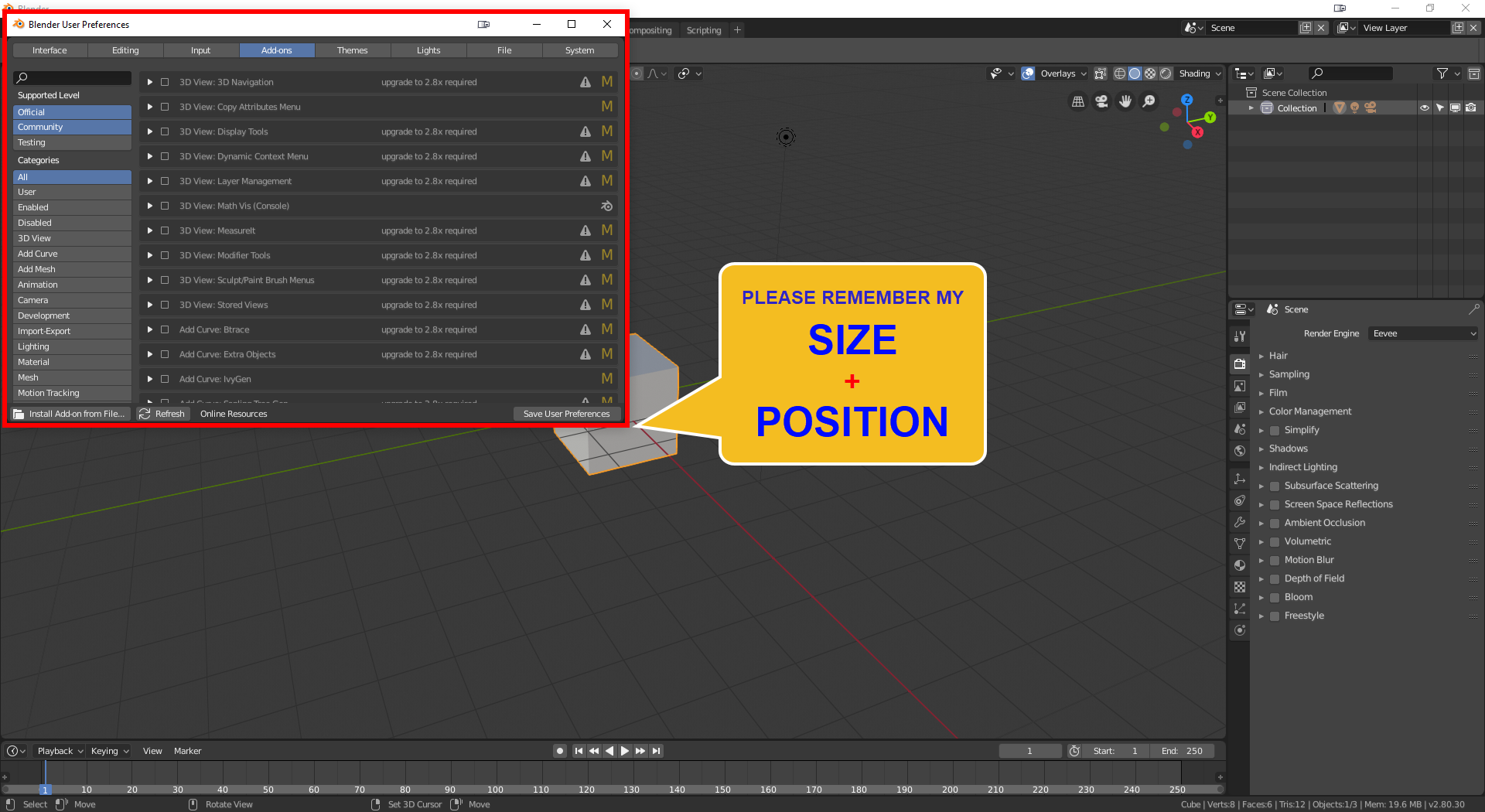Open the World properties tab
Viewport: 1485px width, 812px height.
point(1240,451)
